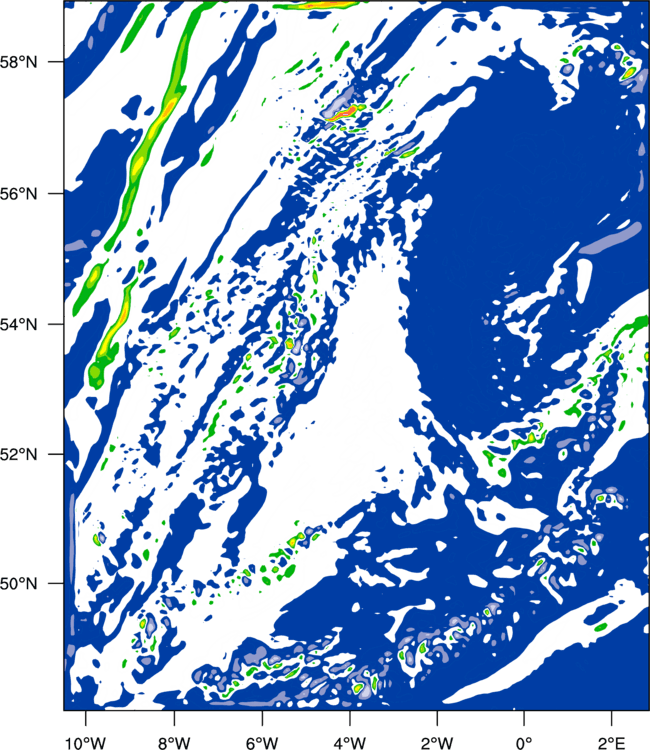Click the 8°W longitude label
Viewport: 650px width, 750px height.
click(174, 743)
